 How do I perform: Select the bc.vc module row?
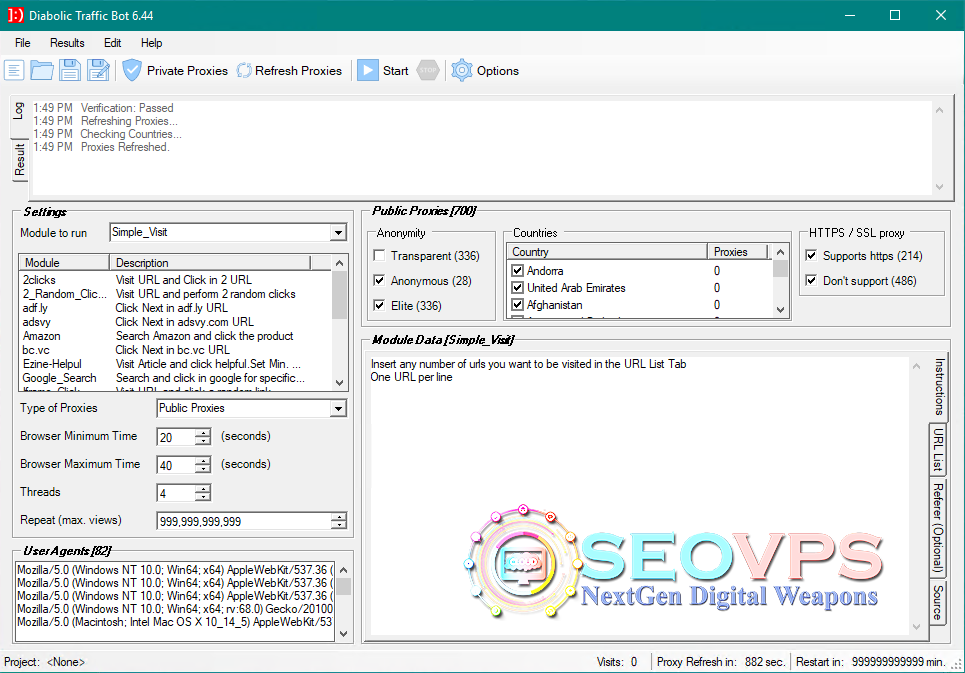click(x=175, y=350)
